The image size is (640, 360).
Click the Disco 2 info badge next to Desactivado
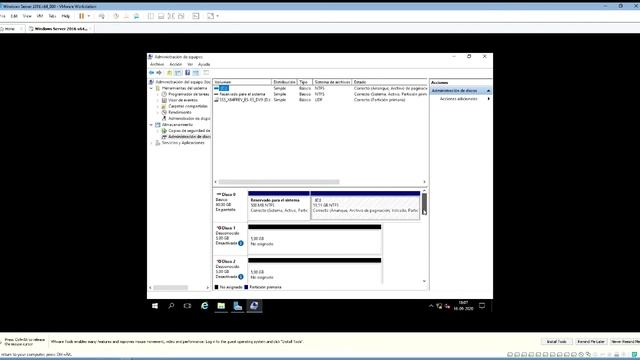click(x=241, y=277)
